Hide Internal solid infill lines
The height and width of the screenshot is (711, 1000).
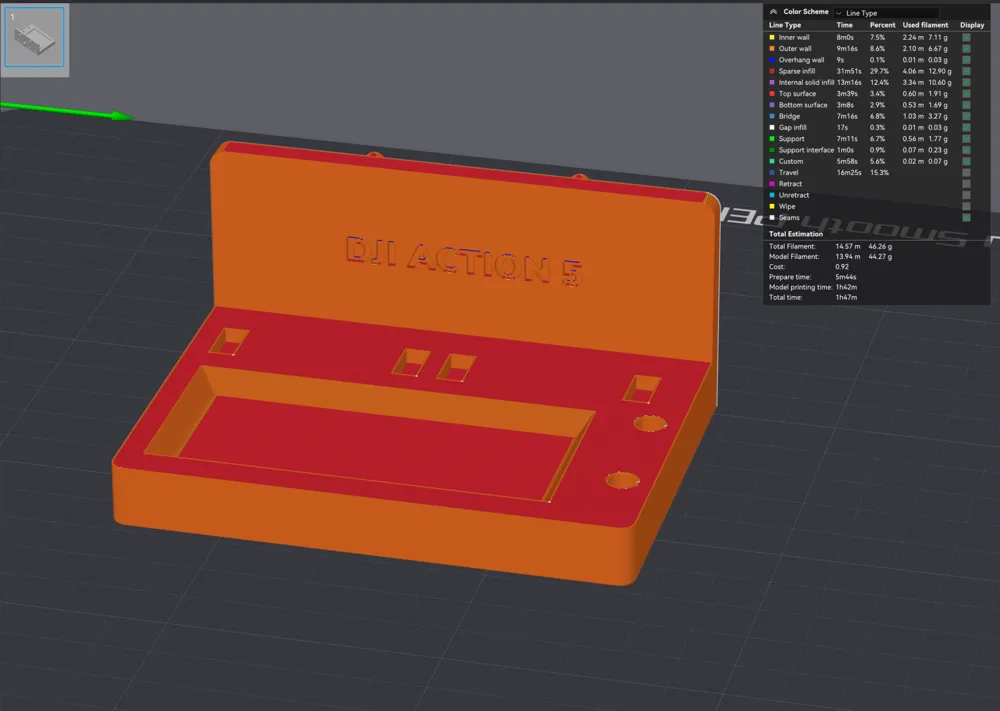tap(966, 82)
